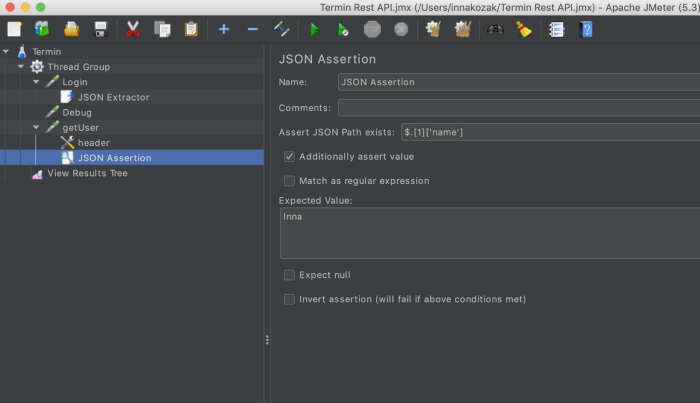Expand all nodes with plus icon
700x403 pixels.
pyautogui.click(x=224, y=29)
